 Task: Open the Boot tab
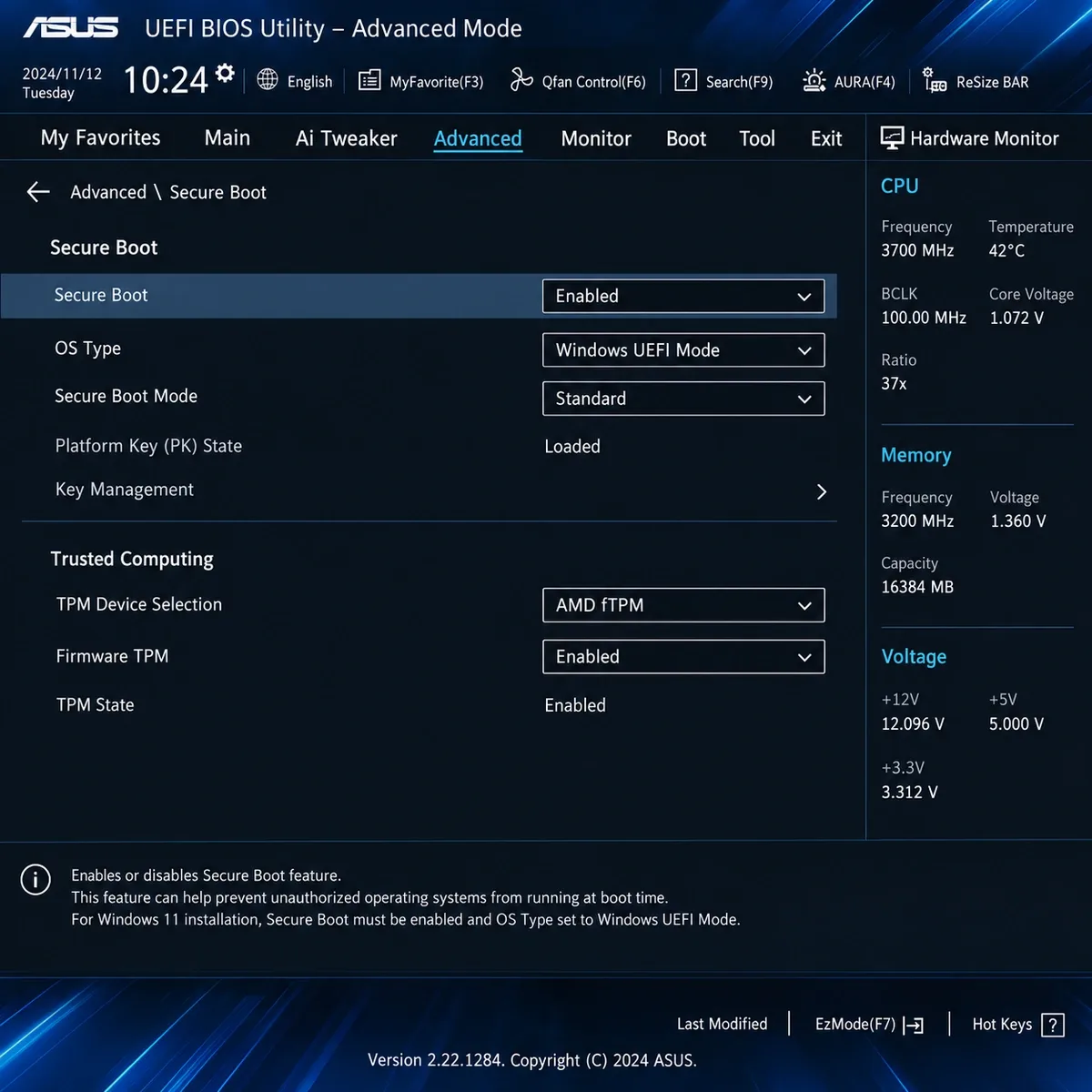tap(686, 138)
